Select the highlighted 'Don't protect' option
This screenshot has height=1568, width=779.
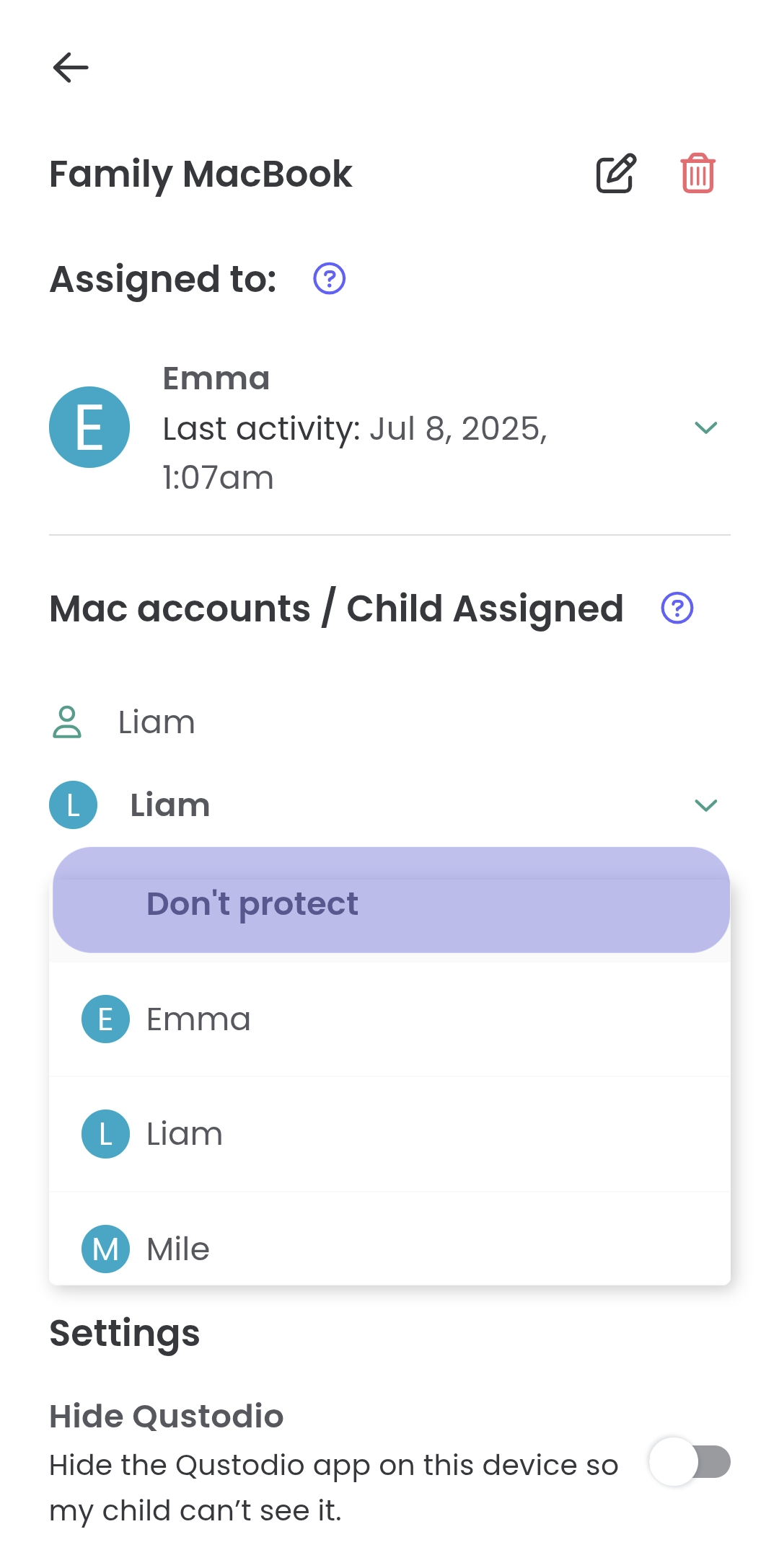click(x=391, y=903)
